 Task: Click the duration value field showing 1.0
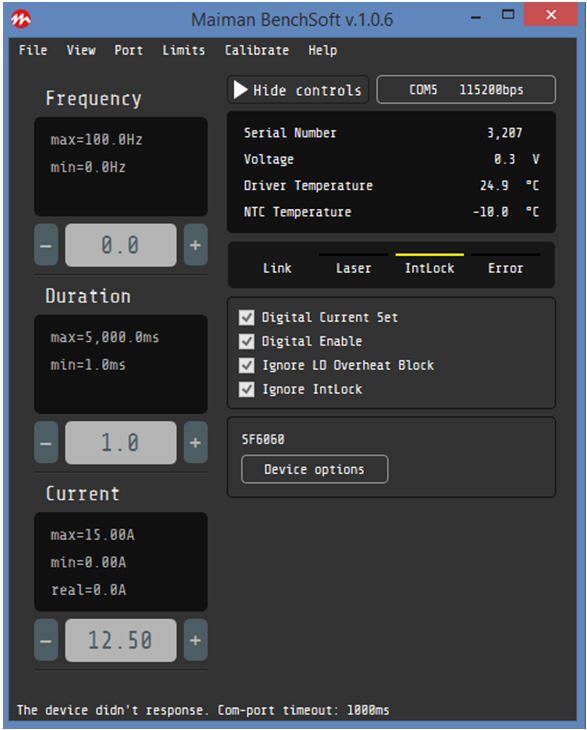(121, 442)
